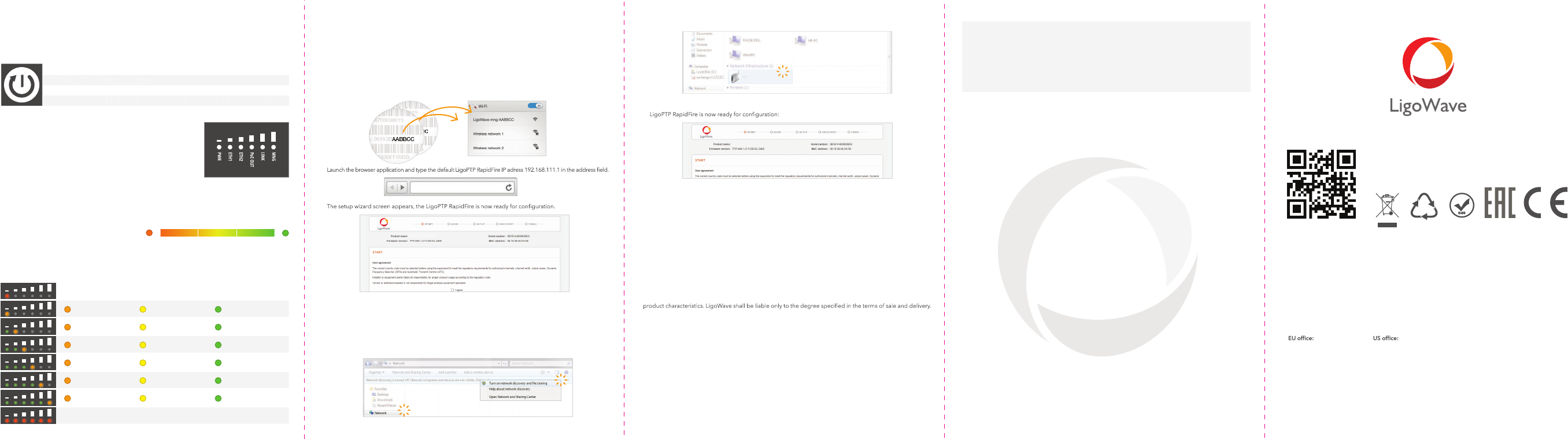Click the QR code
Image resolution: width=1568 pixels, height=439 pixels.
1321,184
